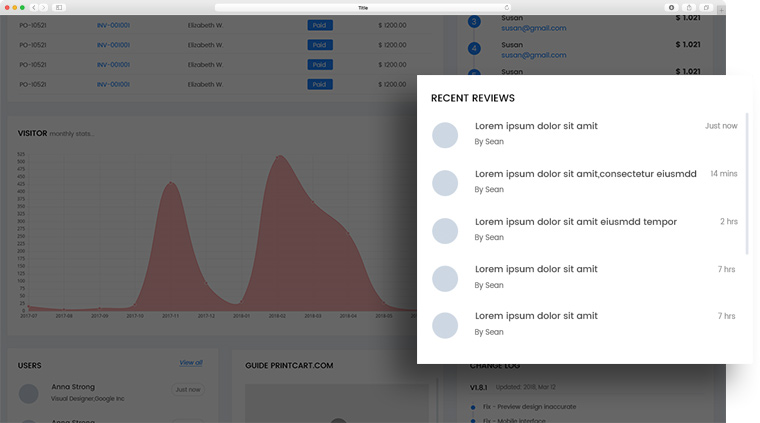Screen dimensions: 760x423
Task: Open the first INV-001001 invoice link
Action: point(113,25)
